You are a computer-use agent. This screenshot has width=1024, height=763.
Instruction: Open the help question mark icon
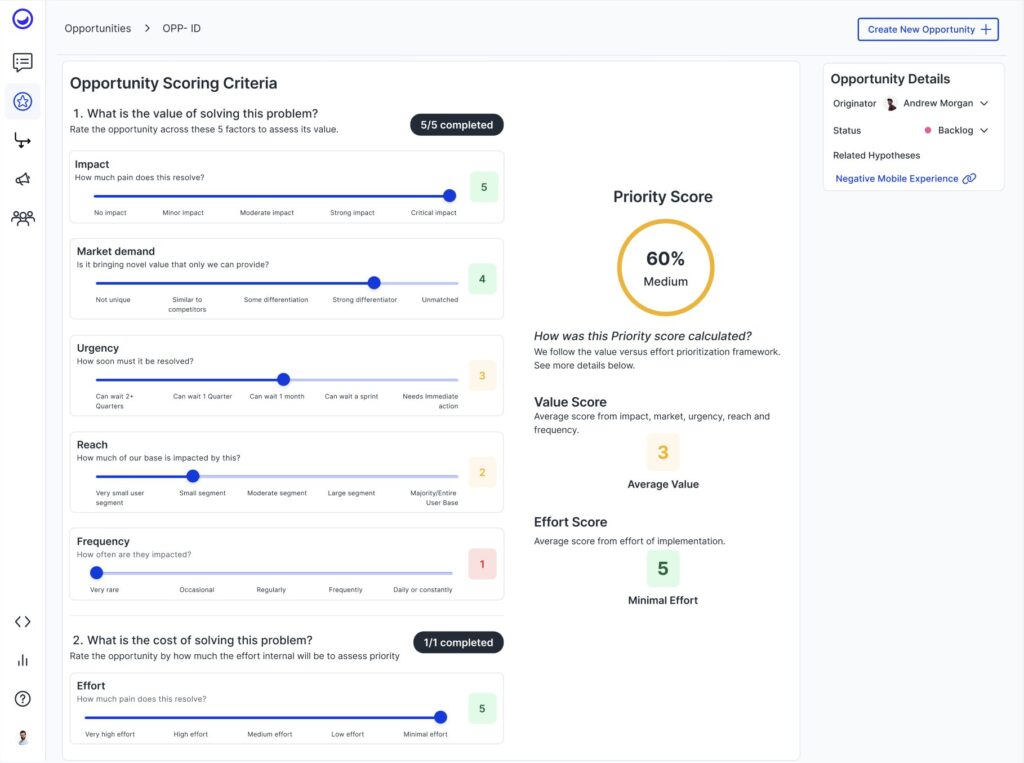click(x=22, y=698)
